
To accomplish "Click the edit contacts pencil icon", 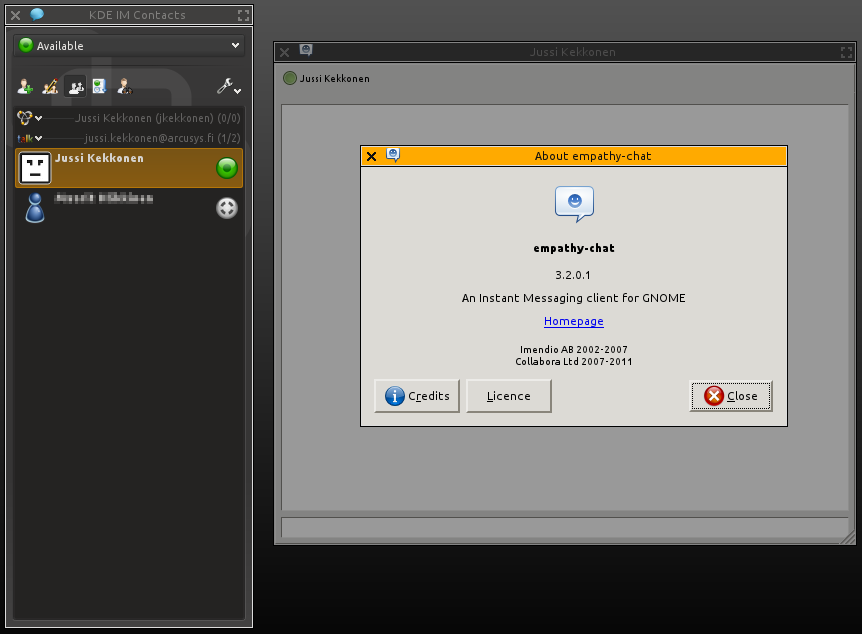I will tap(50, 86).
